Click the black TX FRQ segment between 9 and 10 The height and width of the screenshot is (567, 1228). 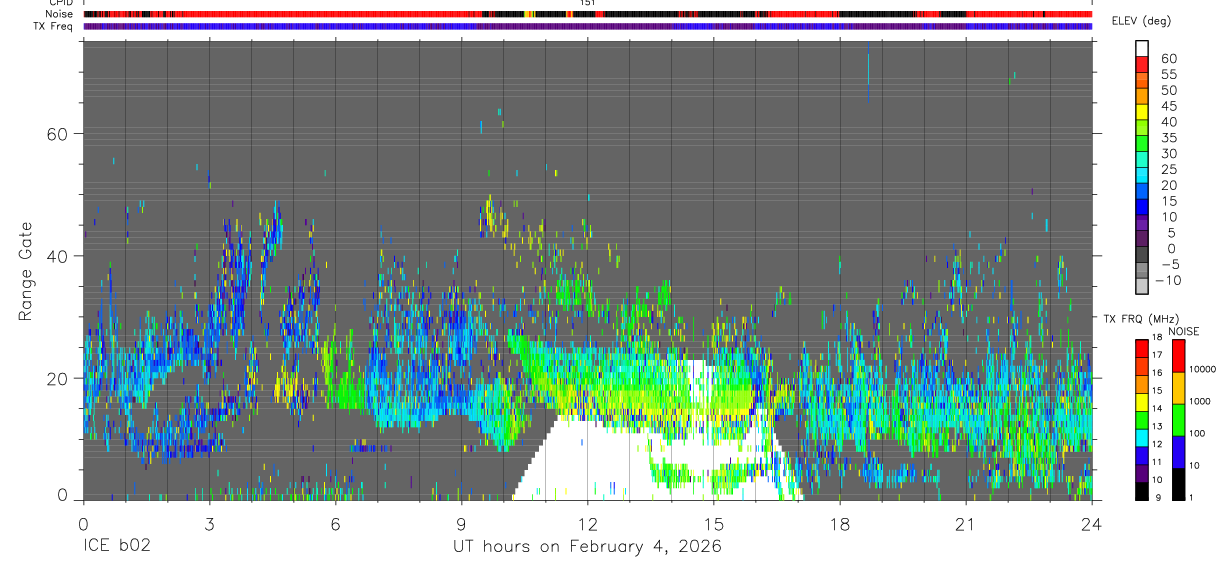pos(1141,489)
